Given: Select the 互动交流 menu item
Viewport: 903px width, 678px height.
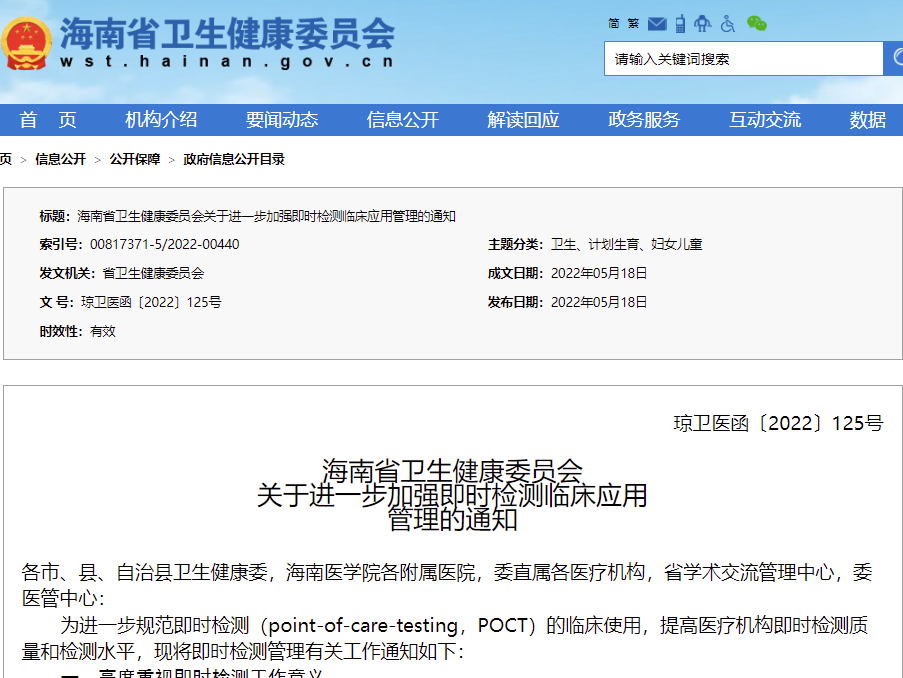Looking at the screenshot, I should pyautogui.click(x=765, y=120).
